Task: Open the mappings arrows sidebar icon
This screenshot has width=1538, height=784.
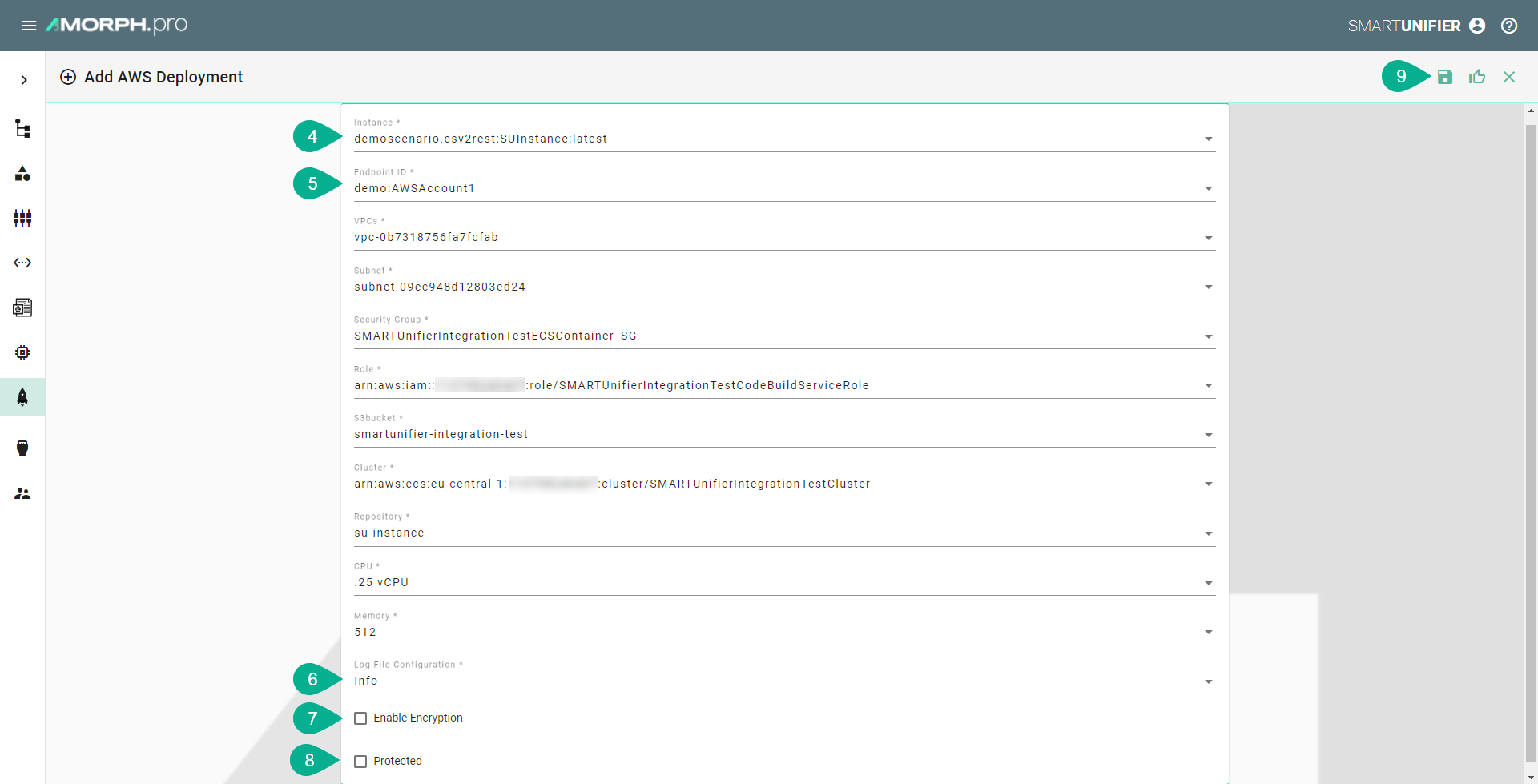Action: (x=22, y=263)
